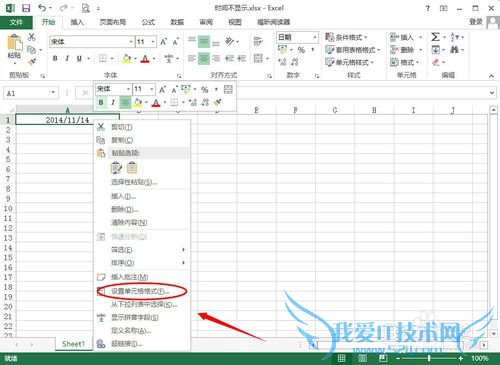
Task: Save the workbook from quick access toolbar
Action: [x=26, y=8]
